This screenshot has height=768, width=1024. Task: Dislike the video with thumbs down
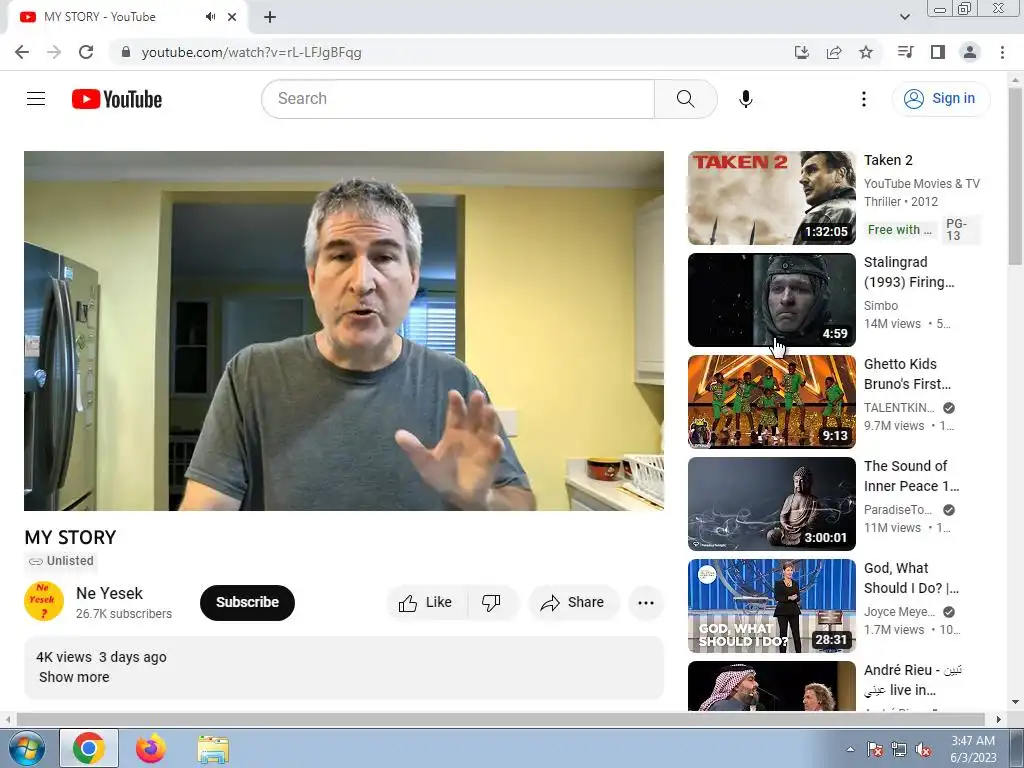coord(491,602)
